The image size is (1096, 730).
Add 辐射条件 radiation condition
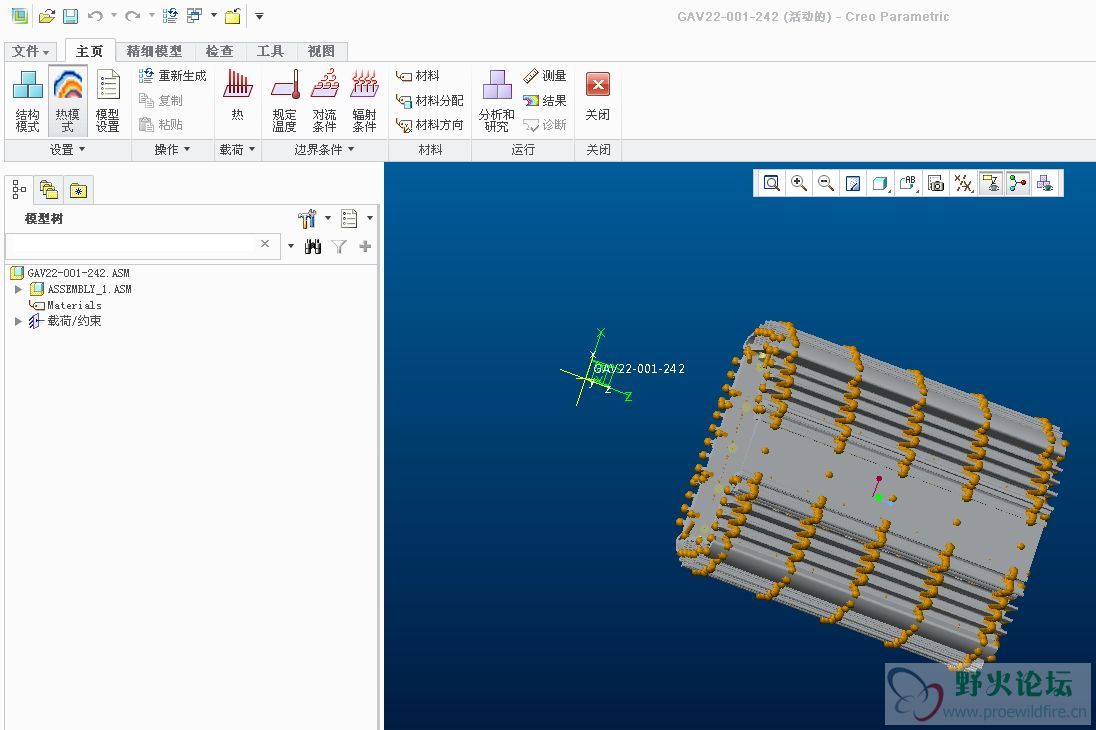364,101
